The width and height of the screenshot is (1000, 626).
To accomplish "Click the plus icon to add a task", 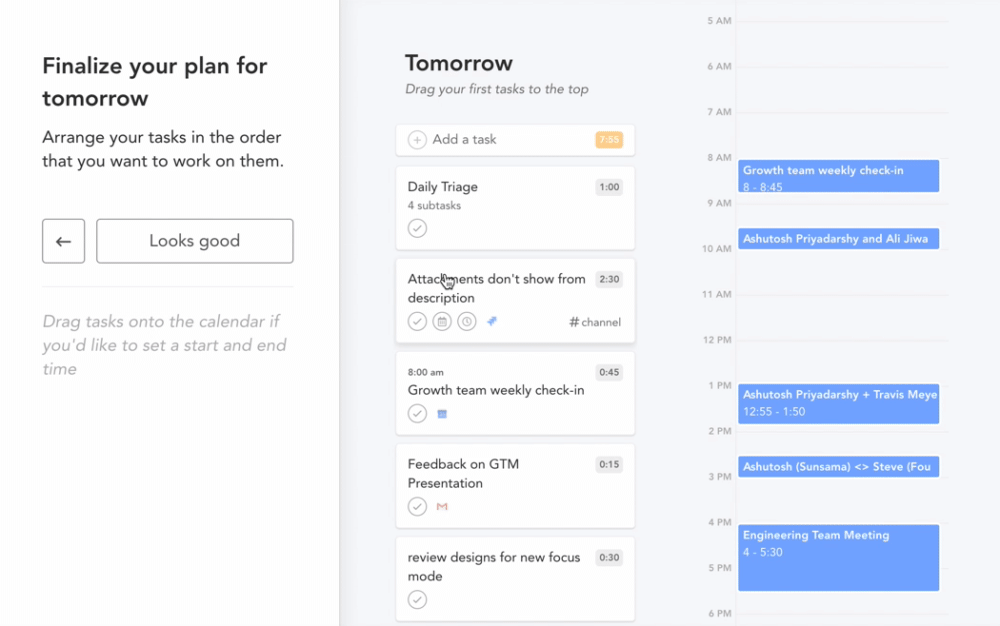I will coord(416,140).
